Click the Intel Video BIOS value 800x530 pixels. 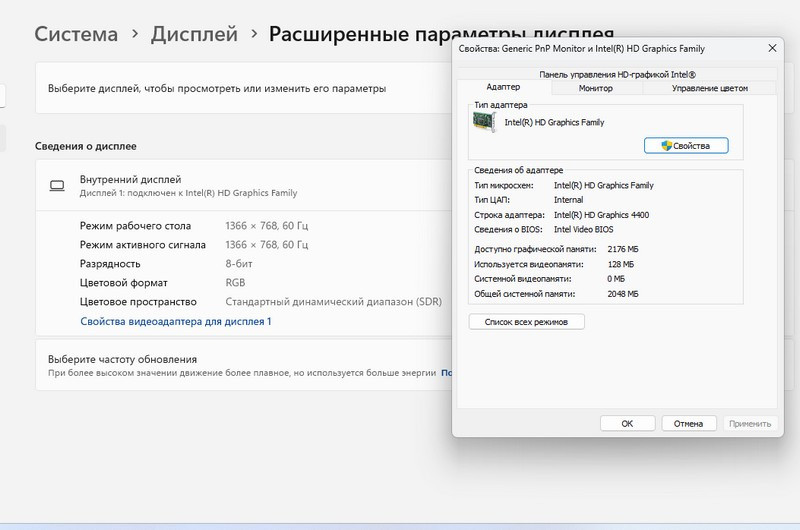tap(584, 230)
